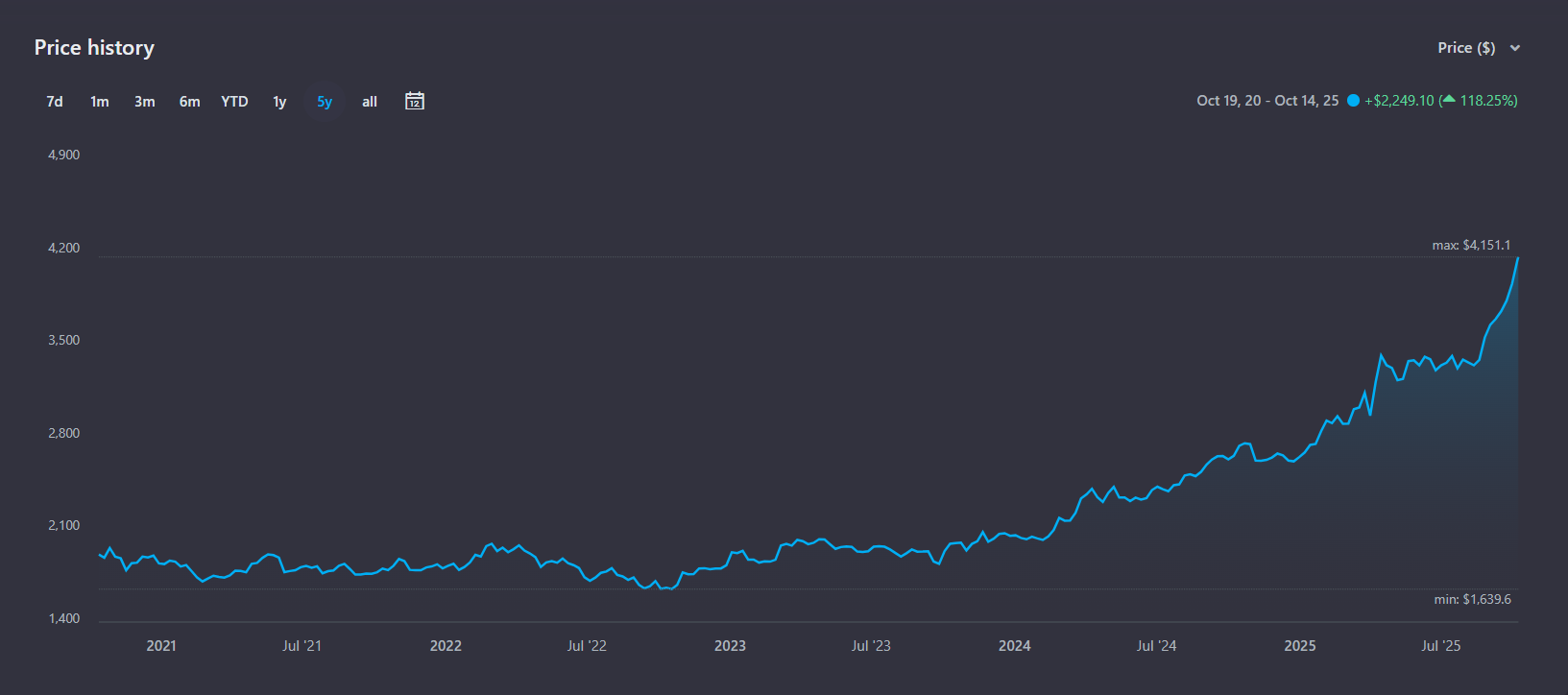Screen dimensions: 1568x695
Task: Switch to the 1y range
Action: click(x=279, y=102)
